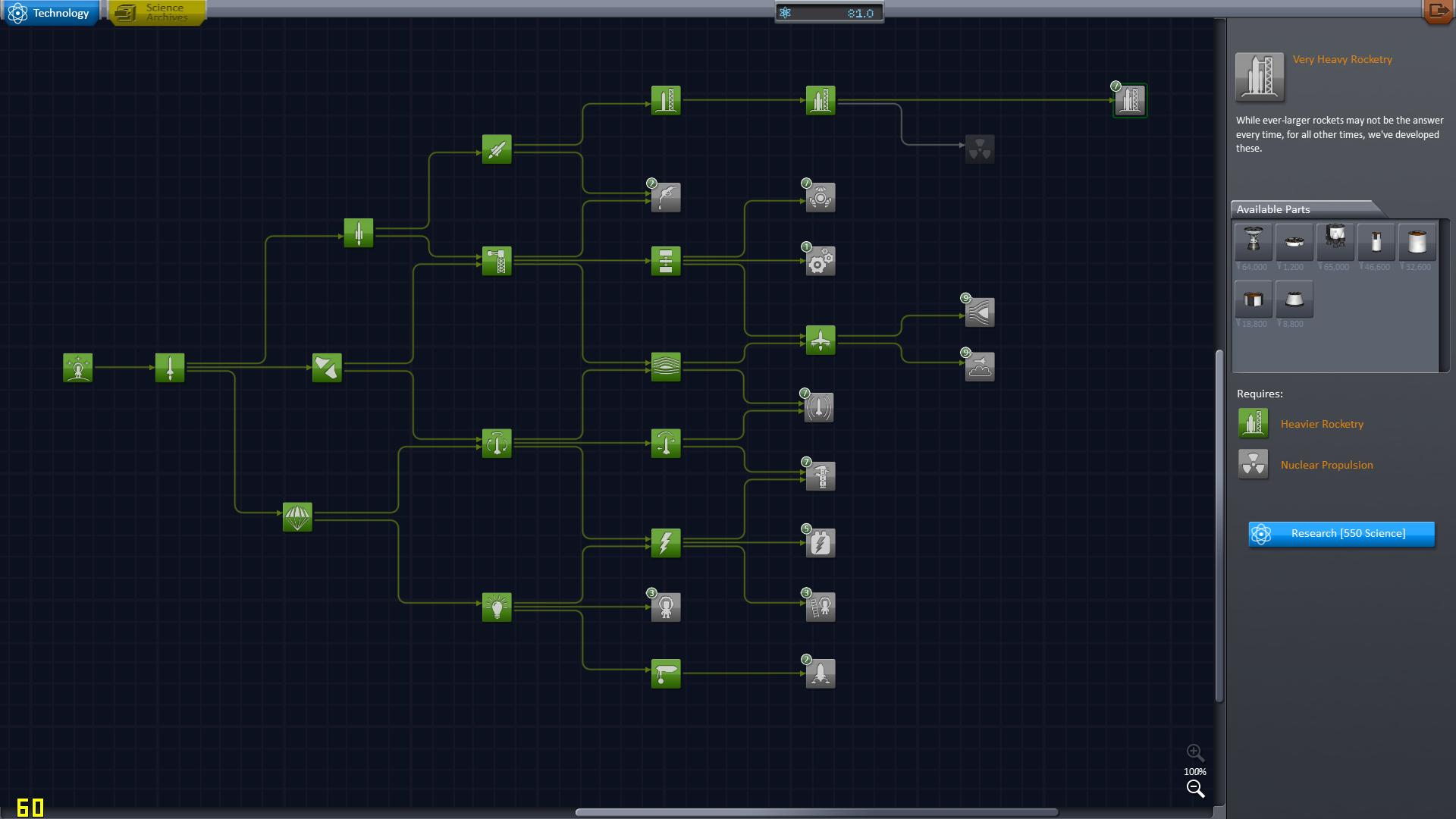Click Nuclear Propulsion requirement link
The width and height of the screenshot is (1456, 819).
click(x=1326, y=465)
